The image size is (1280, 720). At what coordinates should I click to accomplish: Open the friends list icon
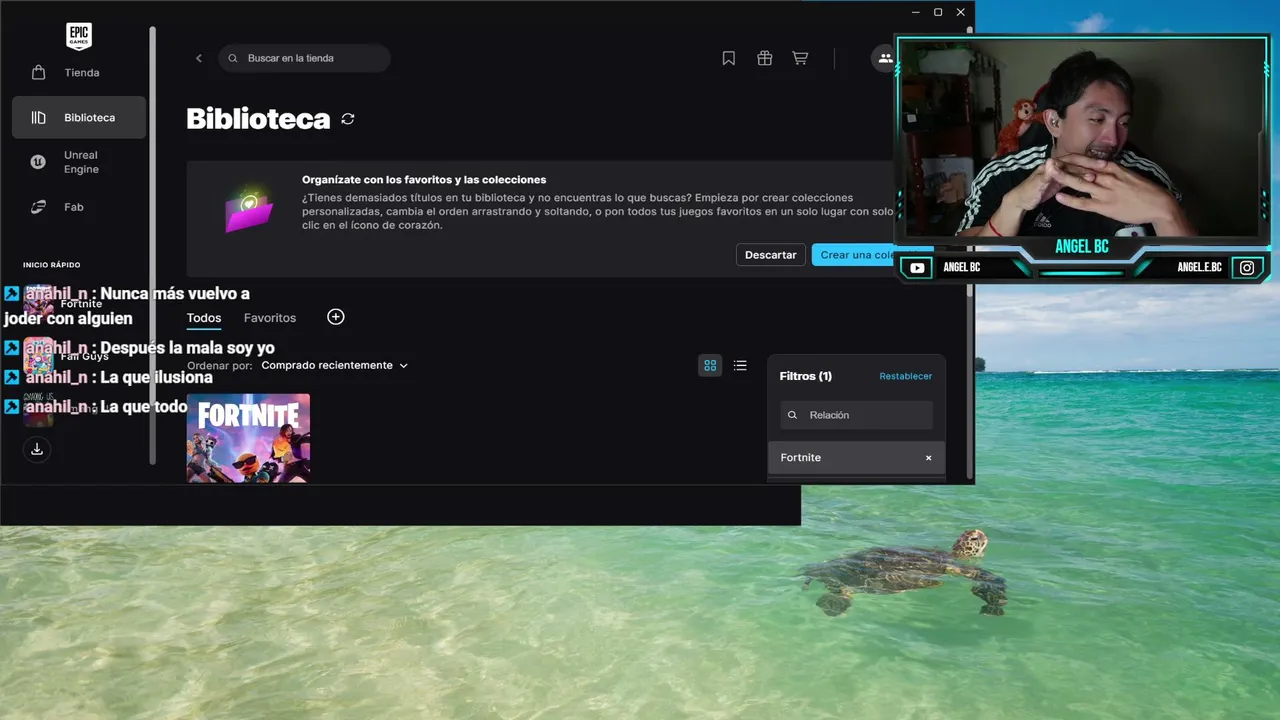[884, 58]
